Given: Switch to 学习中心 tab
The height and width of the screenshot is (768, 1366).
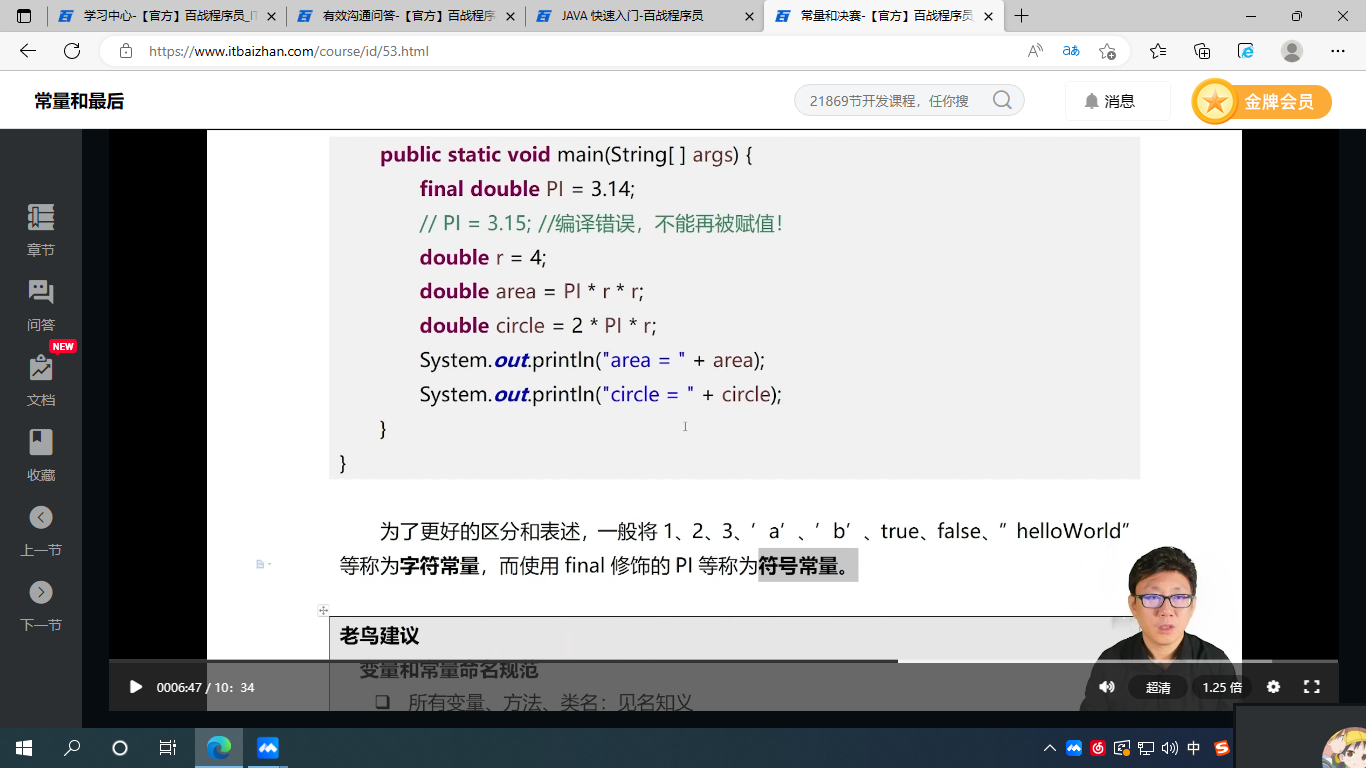Looking at the screenshot, I should (167, 16).
